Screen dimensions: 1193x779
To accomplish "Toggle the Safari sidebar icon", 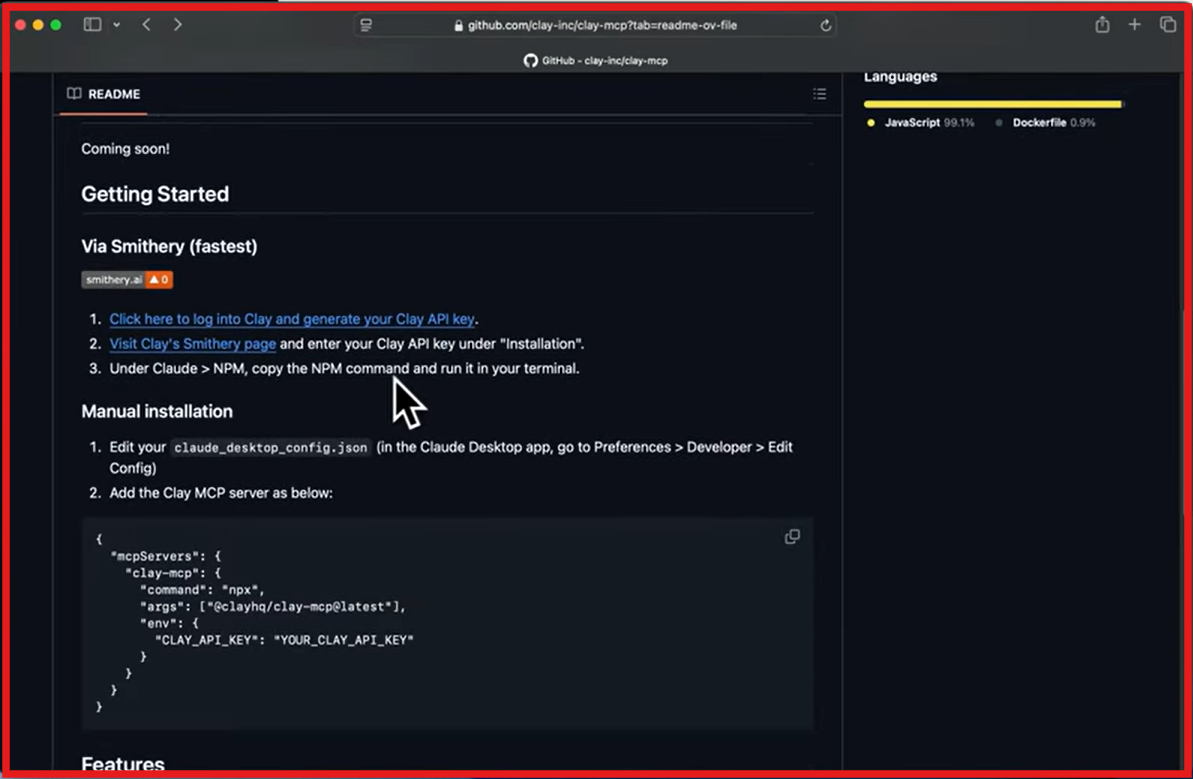I will 92,24.
